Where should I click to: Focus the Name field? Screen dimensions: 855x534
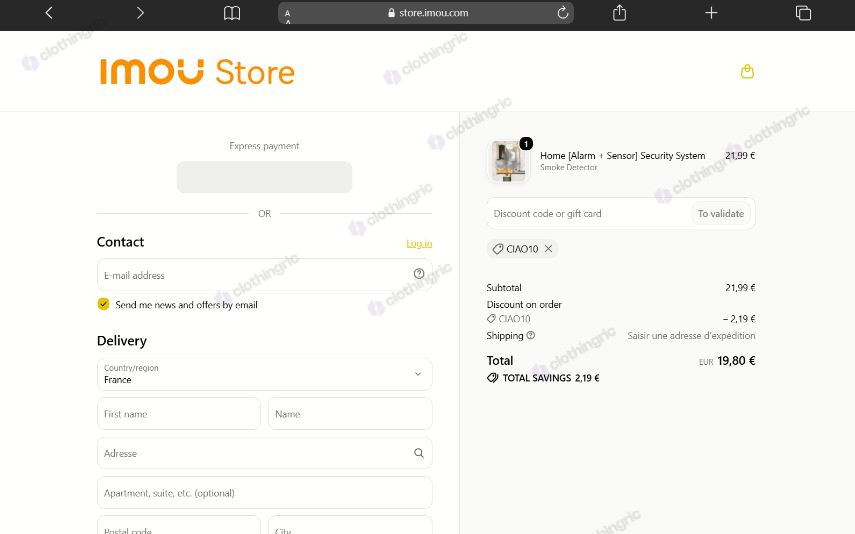coord(350,414)
